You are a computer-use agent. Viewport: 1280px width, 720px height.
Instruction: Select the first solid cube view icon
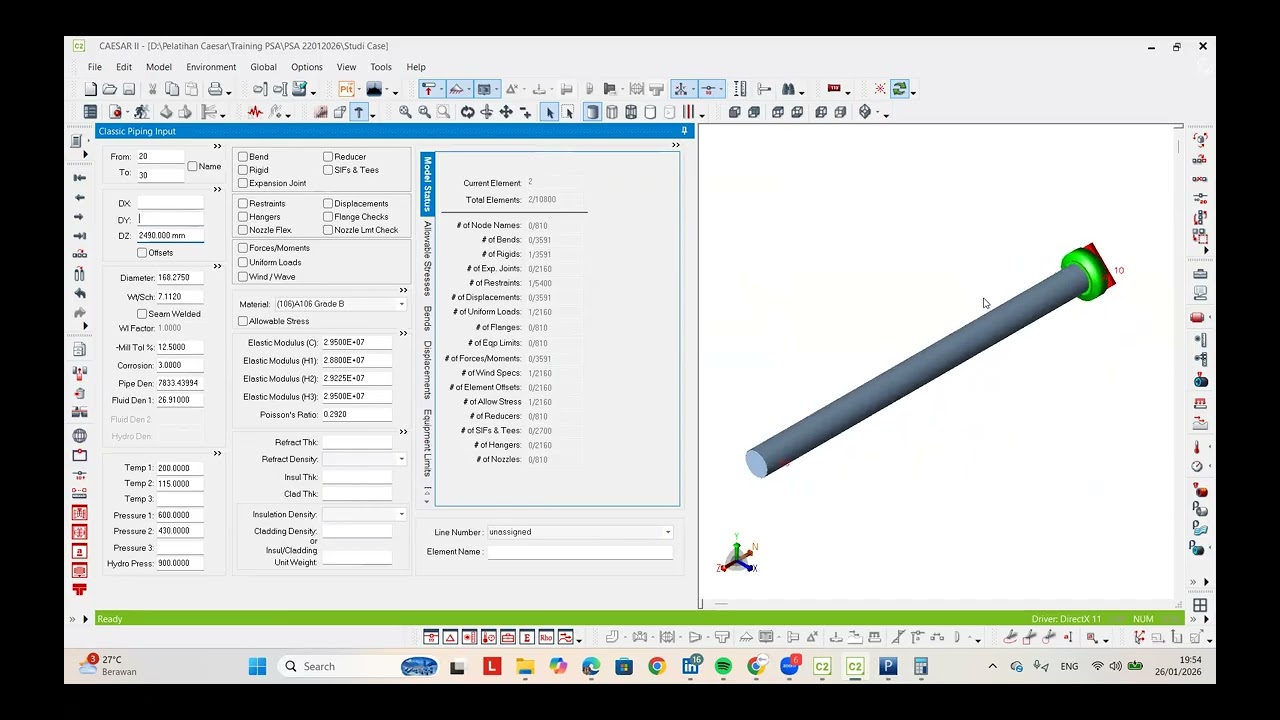click(735, 112)
